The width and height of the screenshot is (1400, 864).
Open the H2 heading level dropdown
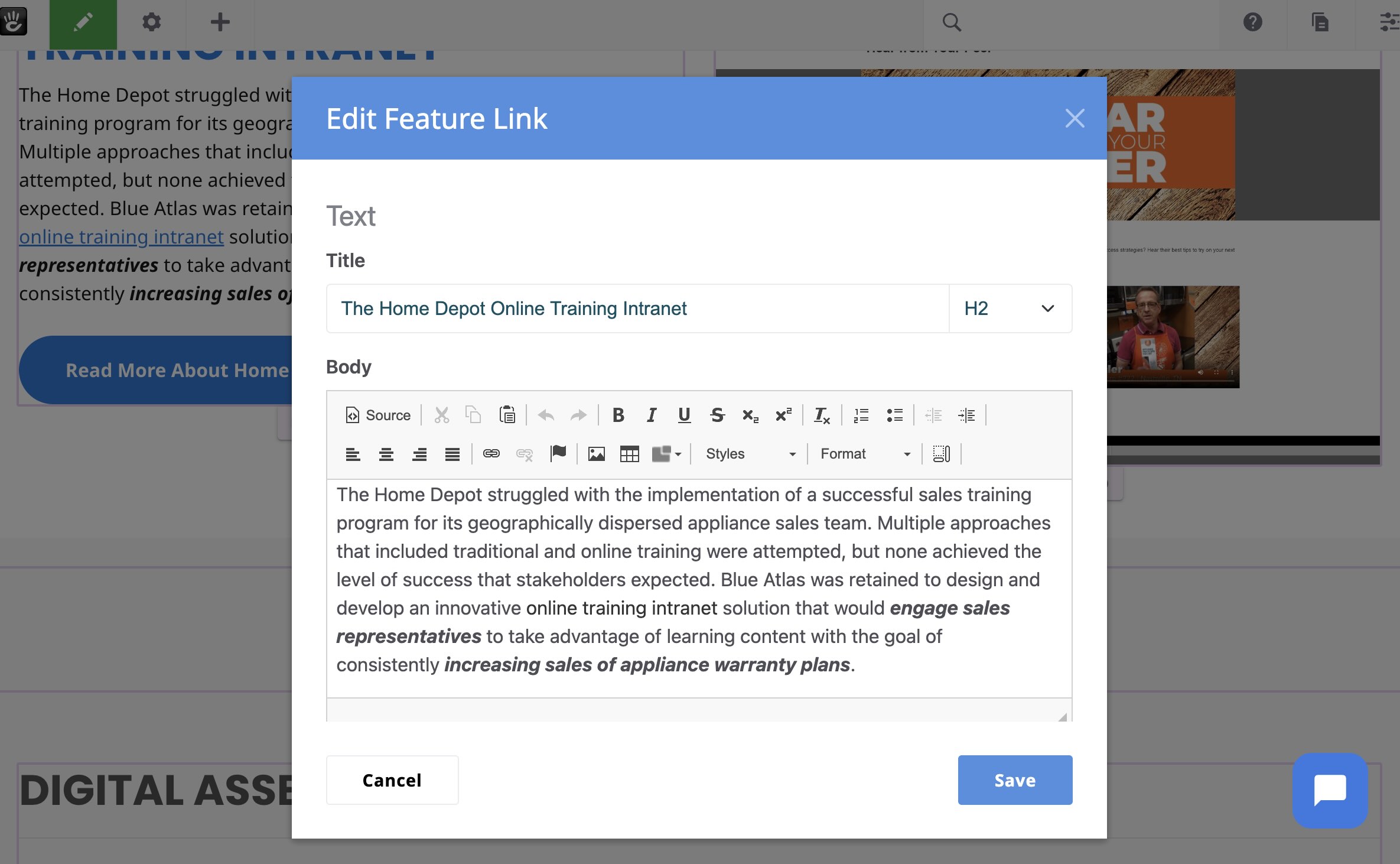tap(1010, 308)
